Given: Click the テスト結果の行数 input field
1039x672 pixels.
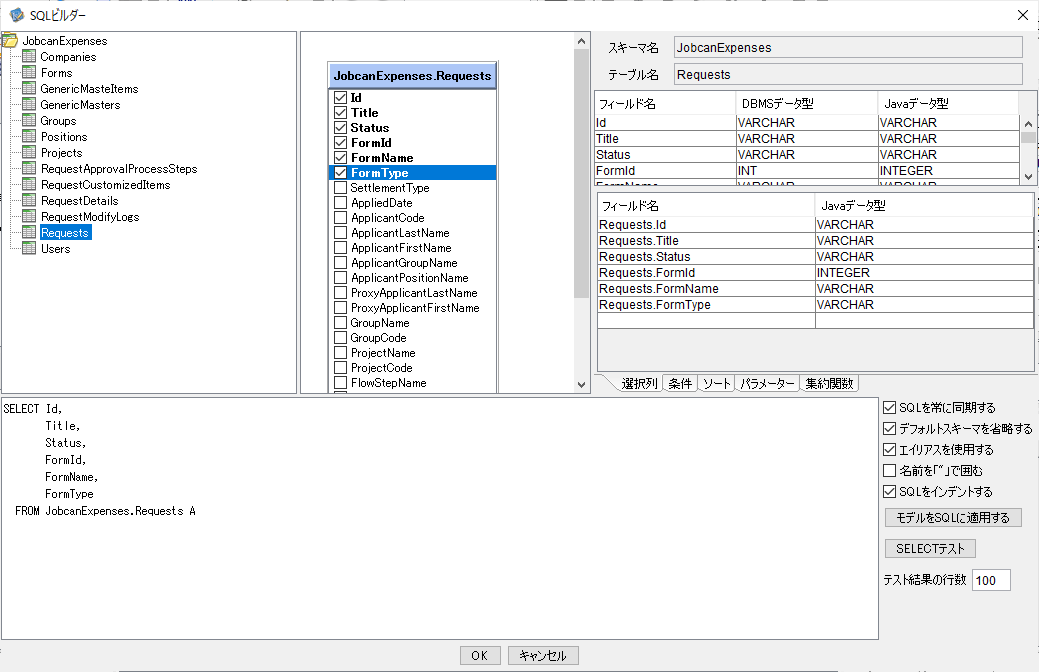Looking at the screenshot, I should coord(991,580).
